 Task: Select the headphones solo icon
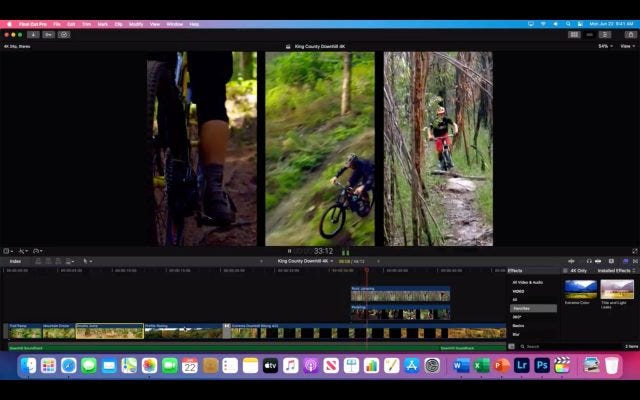pos(589,261)
